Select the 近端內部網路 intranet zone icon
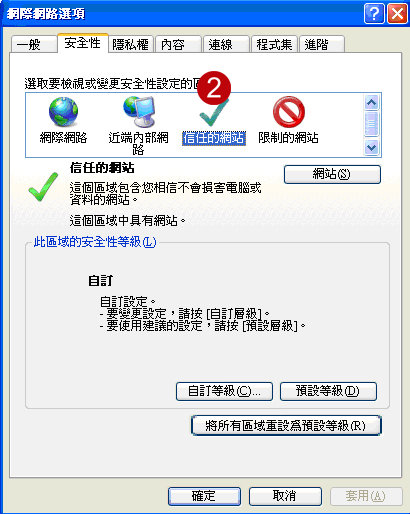This screenshot has width=410, height=514. pyautogui.click(x=139, y=111)
